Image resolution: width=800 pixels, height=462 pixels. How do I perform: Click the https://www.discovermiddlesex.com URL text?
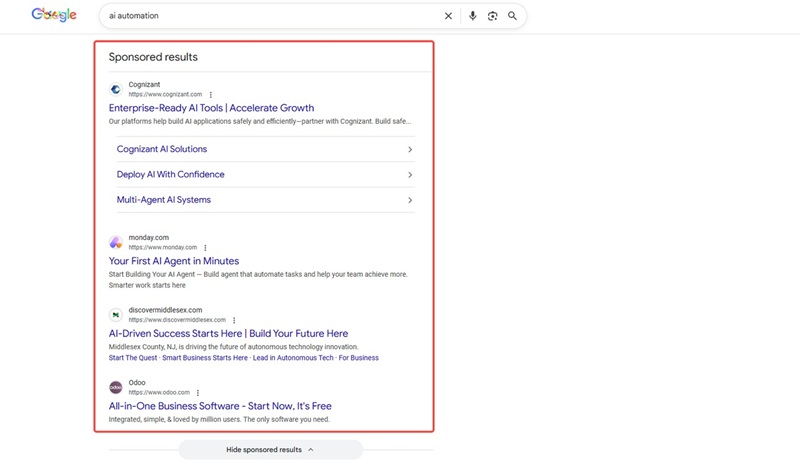177,320
